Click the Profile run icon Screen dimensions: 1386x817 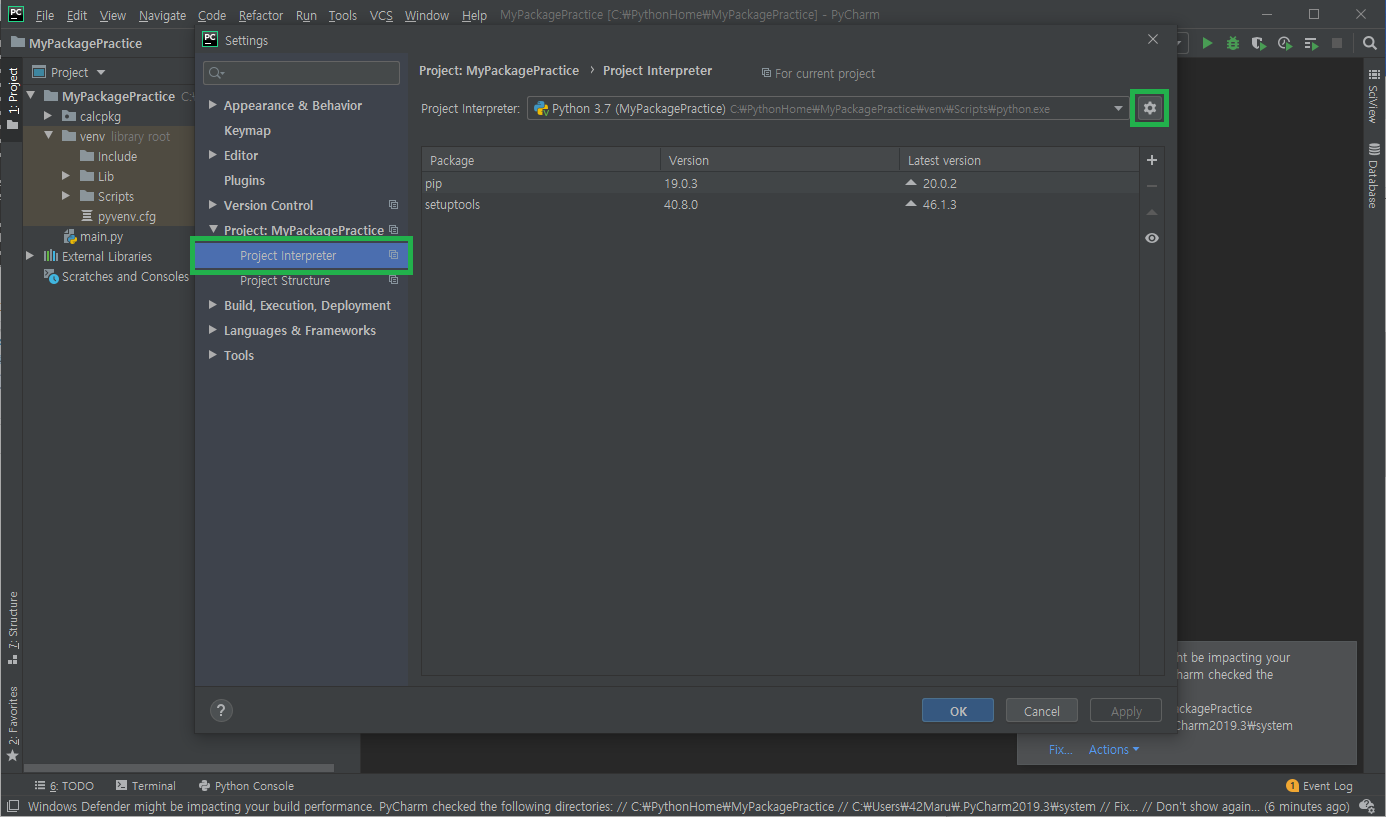point(1285,43)
